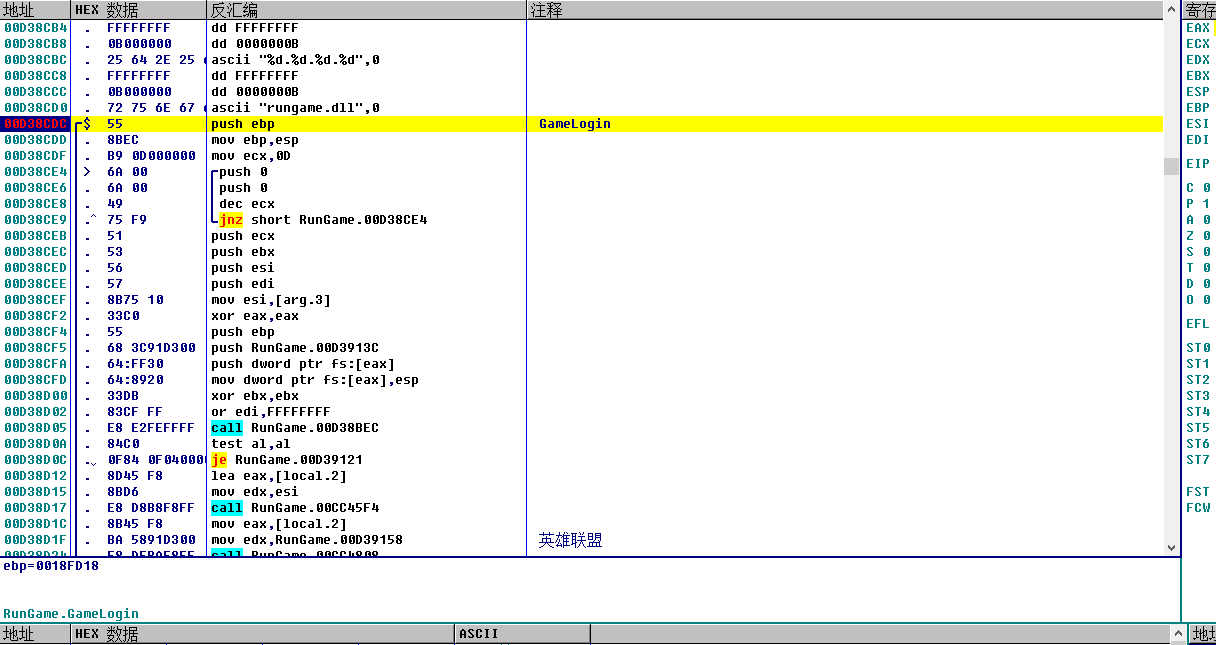Click hex bytes 68 3C91D300
Screen dimensions: 1216x645
click(150, 348)
